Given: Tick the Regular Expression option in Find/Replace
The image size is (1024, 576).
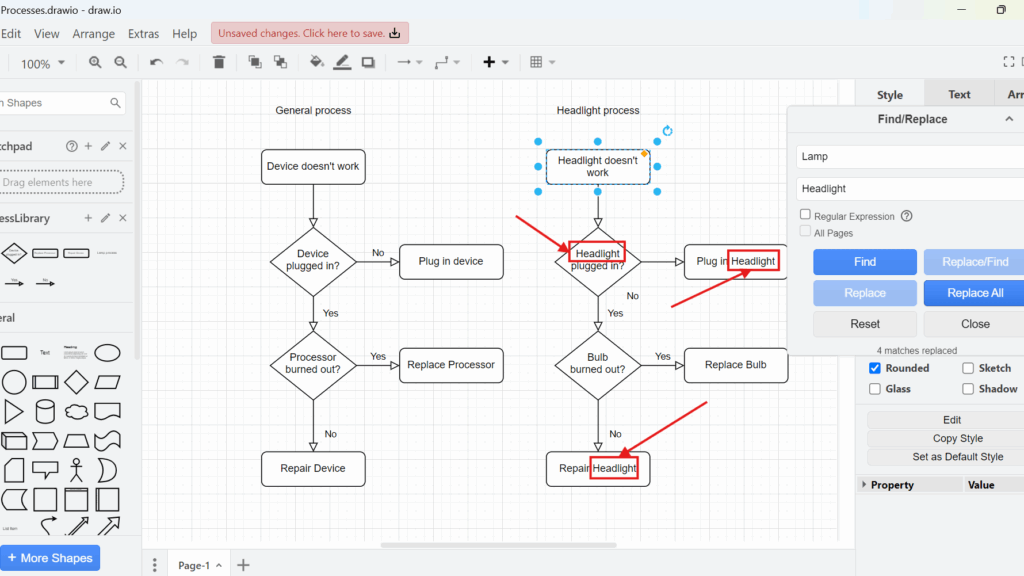Looking at the screenshot, I should (x=805, y=215).
